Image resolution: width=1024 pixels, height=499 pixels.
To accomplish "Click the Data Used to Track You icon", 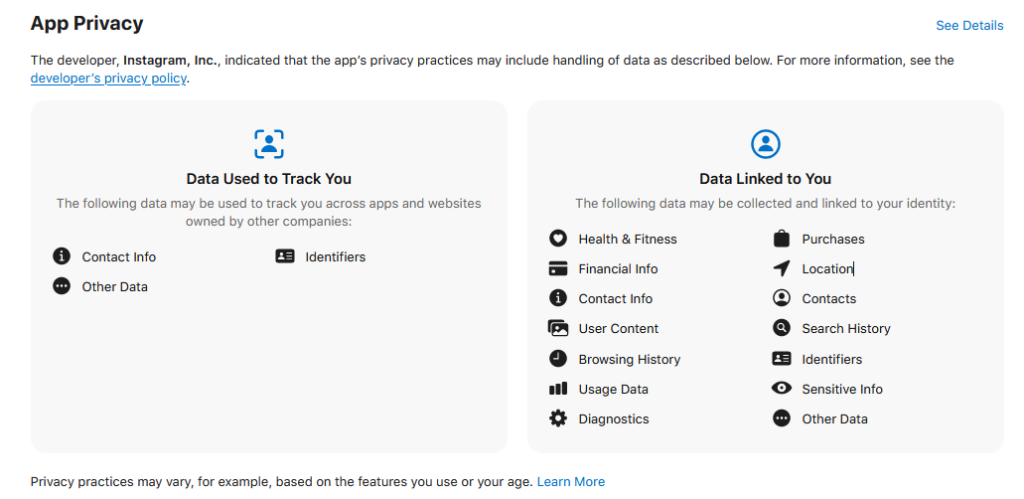I will point(269,143).
